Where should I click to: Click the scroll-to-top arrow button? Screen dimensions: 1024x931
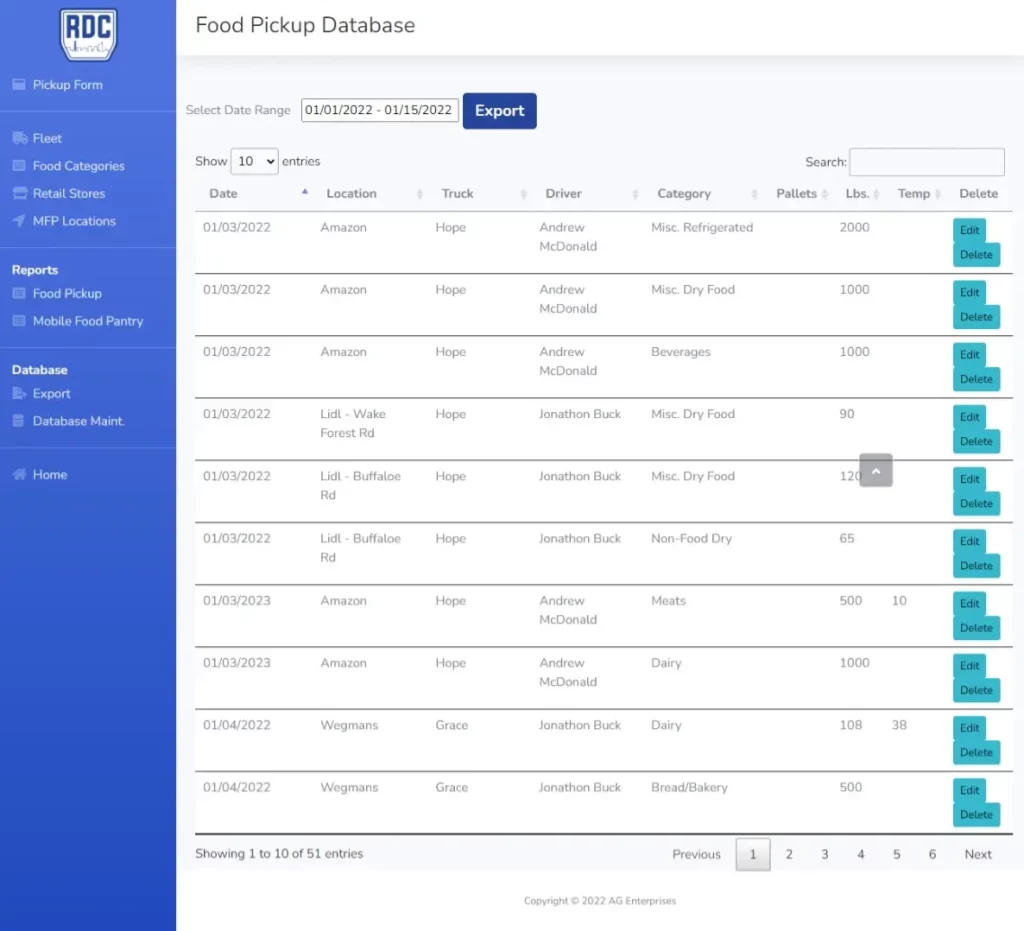coord(876,470)
